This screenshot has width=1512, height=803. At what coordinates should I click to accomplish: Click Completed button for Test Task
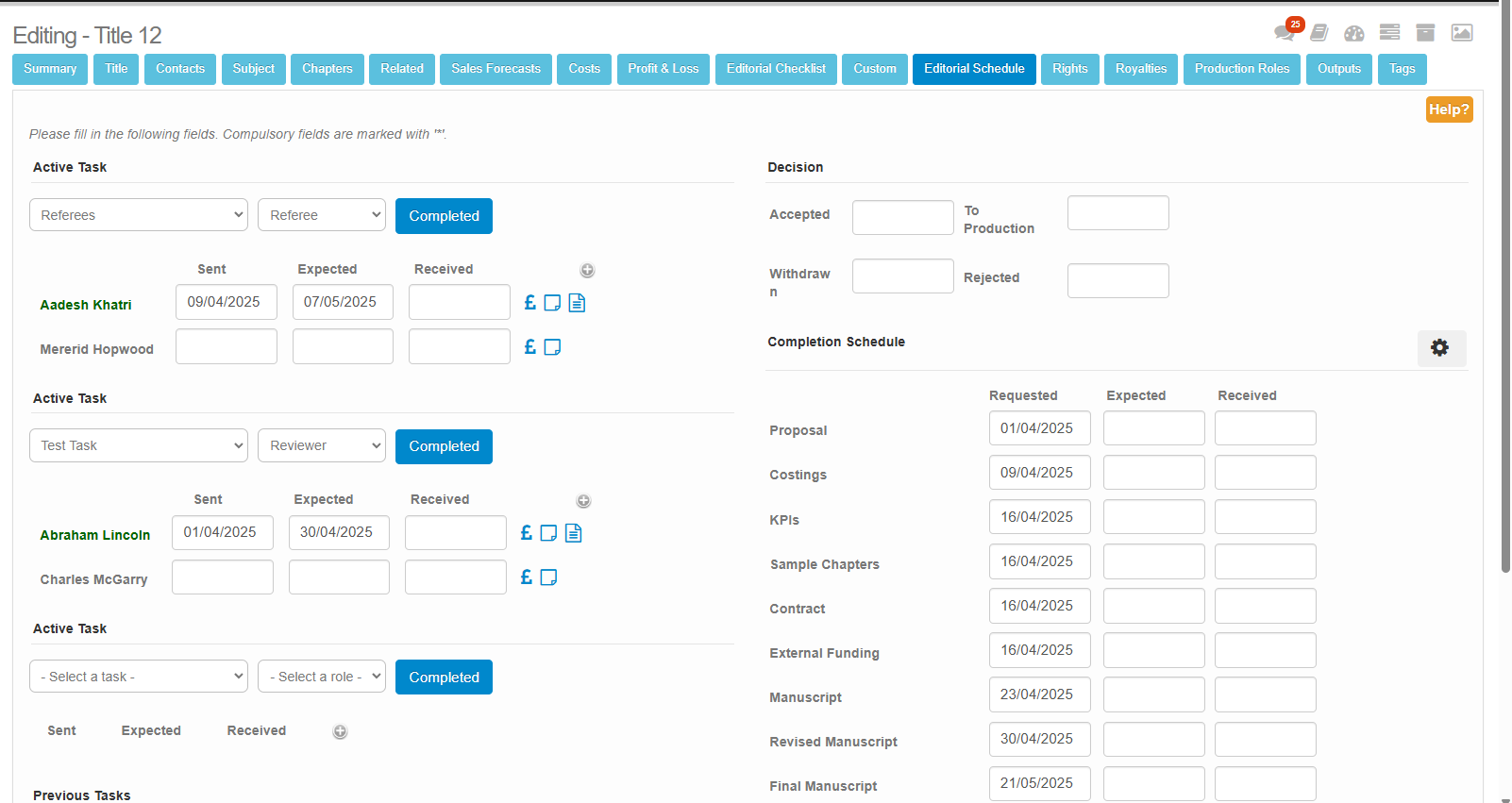pos(444,446)
